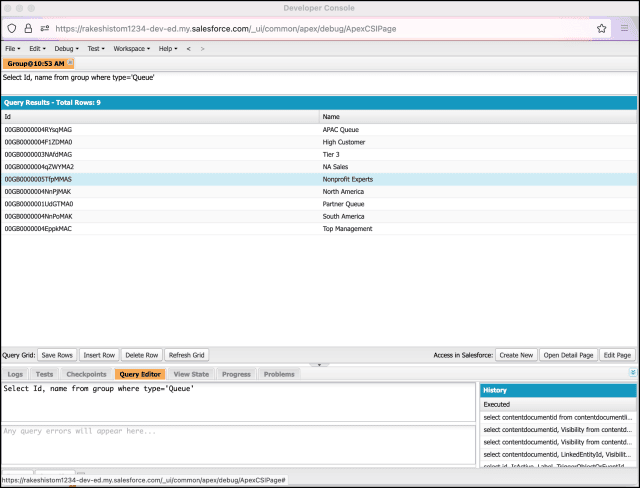The height and width of the screenshot is (488, 640).
Task: Click the shield icon in address bar
Action: 12,29
